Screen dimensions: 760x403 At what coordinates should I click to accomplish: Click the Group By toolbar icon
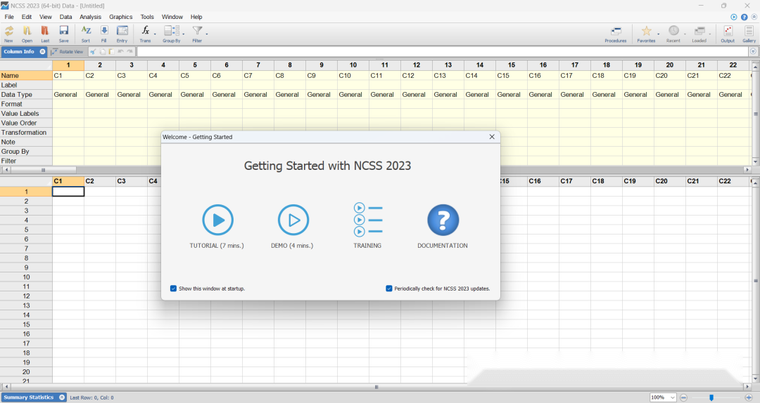tap(171, 32)
